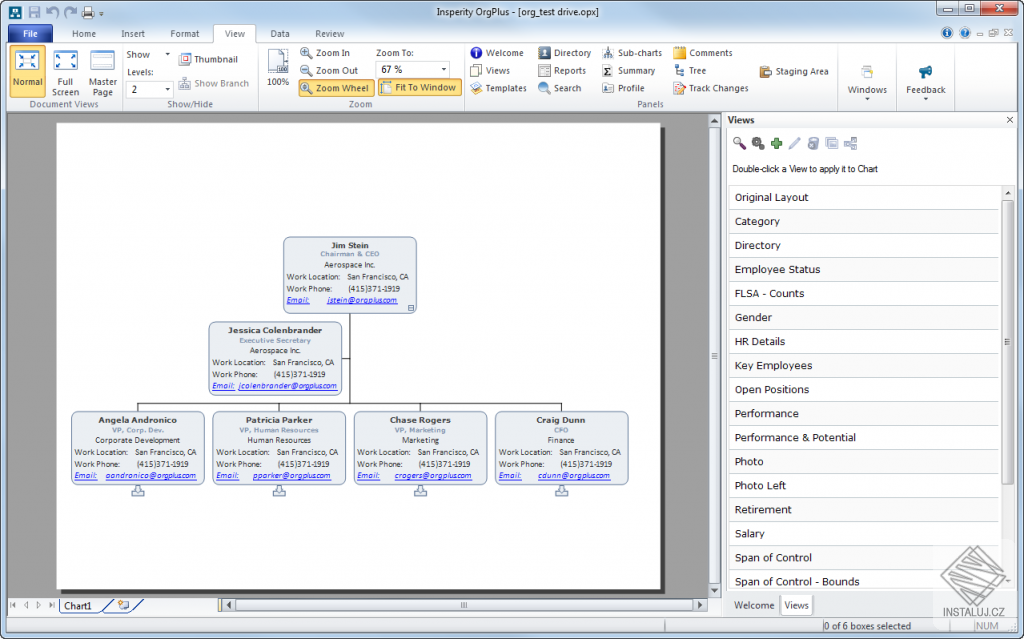Switch to the Format ribbon tab
This screenshot has width=1024, height=639.
click(185, 34)
